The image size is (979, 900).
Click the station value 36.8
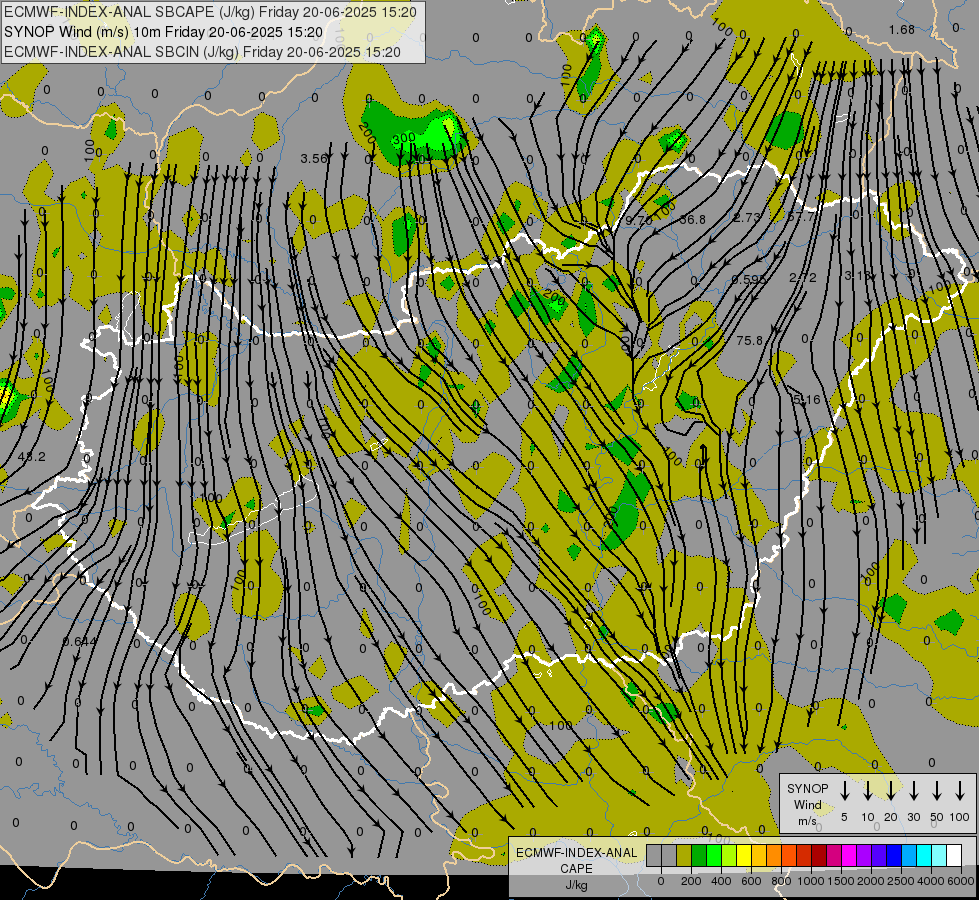coord(692,219)
